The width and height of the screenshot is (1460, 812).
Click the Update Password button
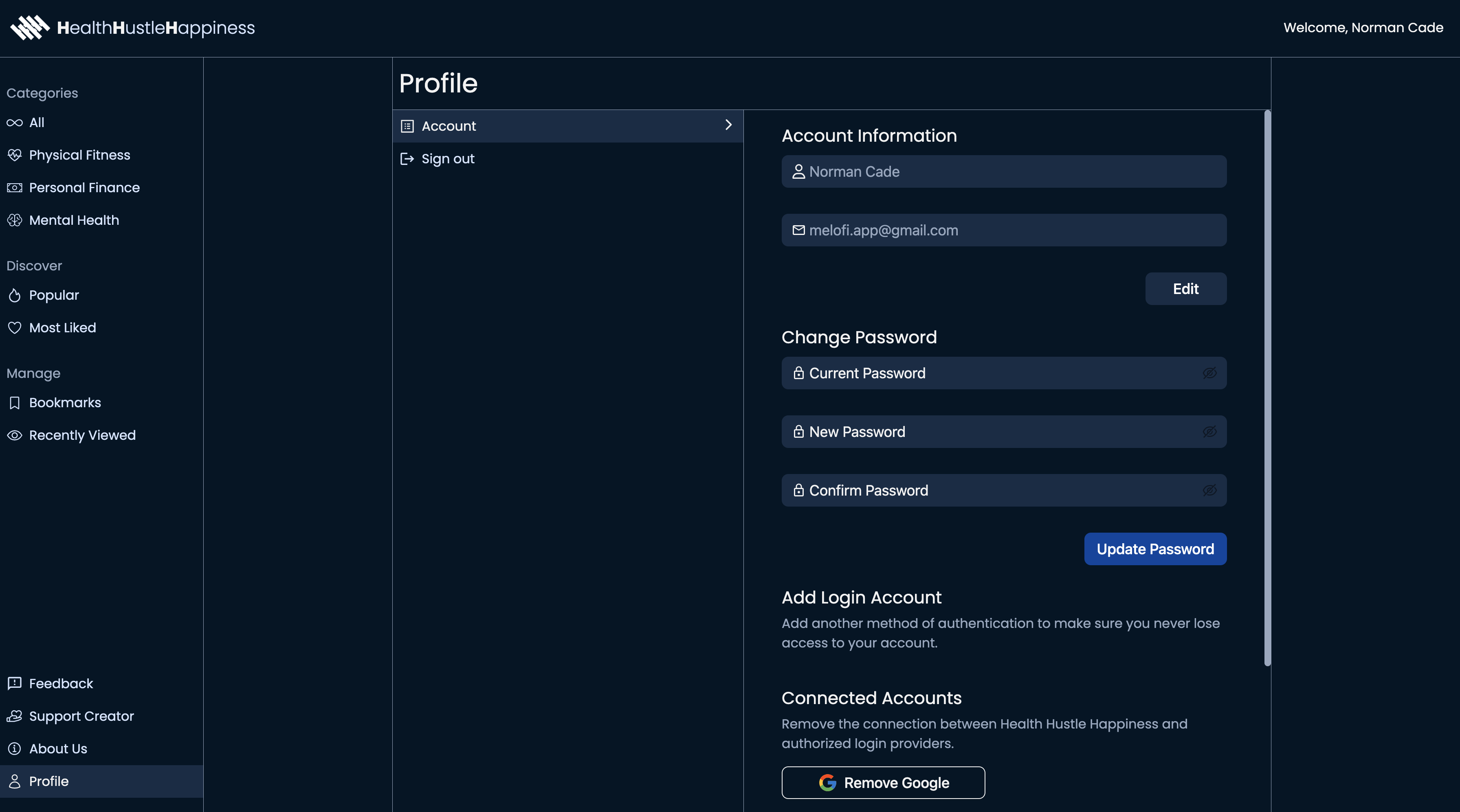coord(1155,549)
